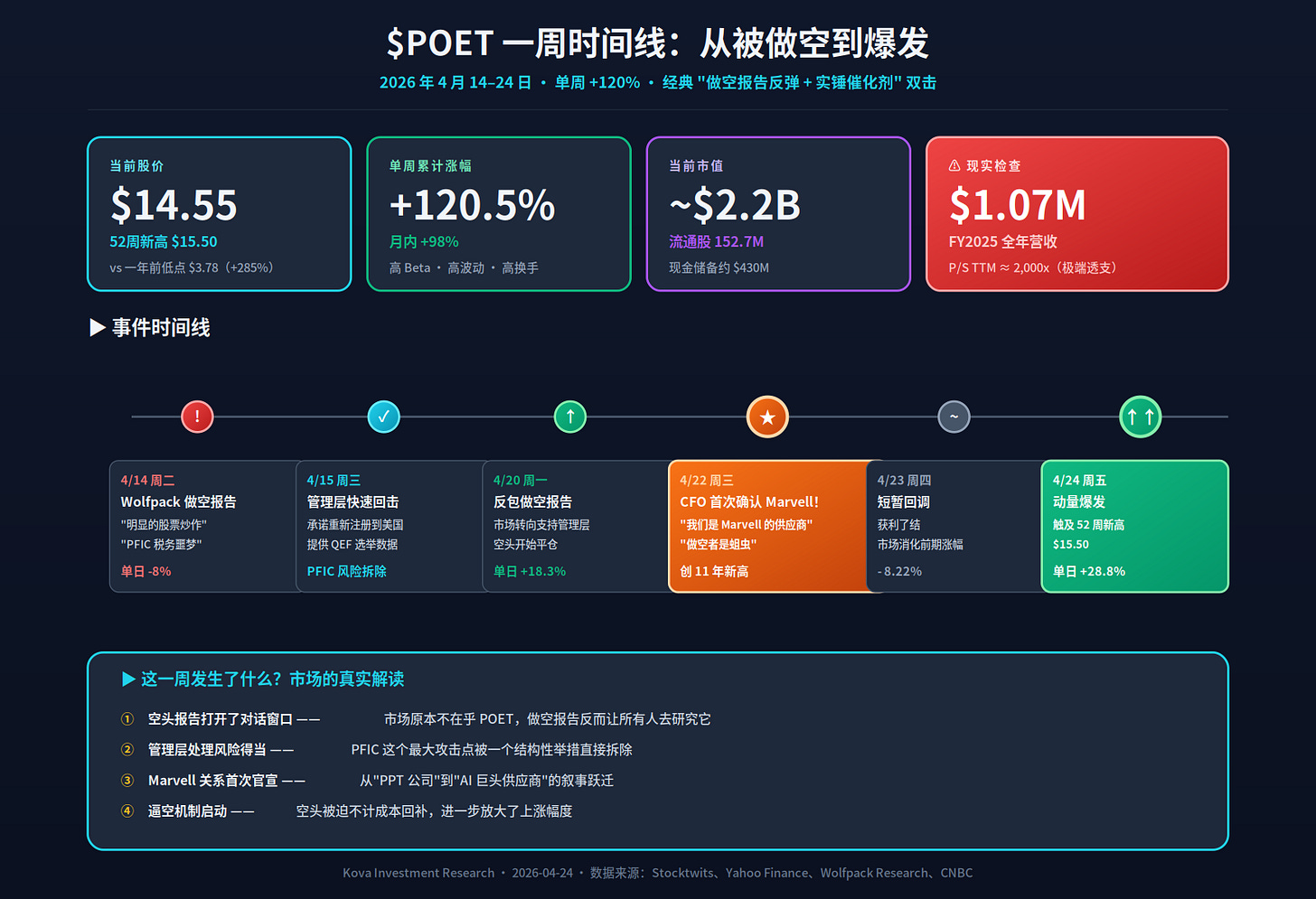Viewport: 1316px width, 899px height.
Task: Click '反包做空报告' event title
Action: tap(533, 502)
